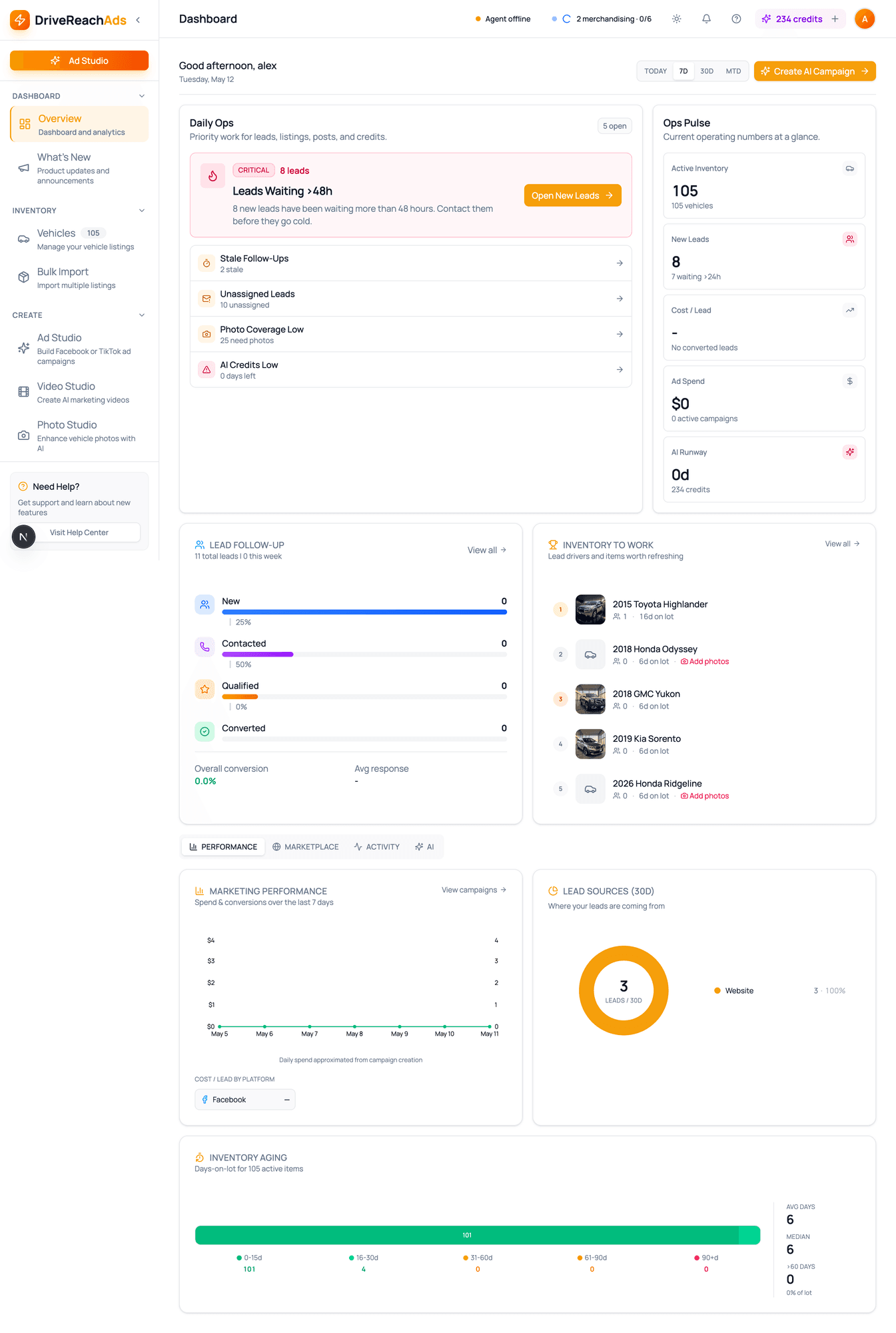Open the 2018 GMC Yukon thumbnail
The height and width of the screenshot is (1333, 896).
tap(590, 699)
